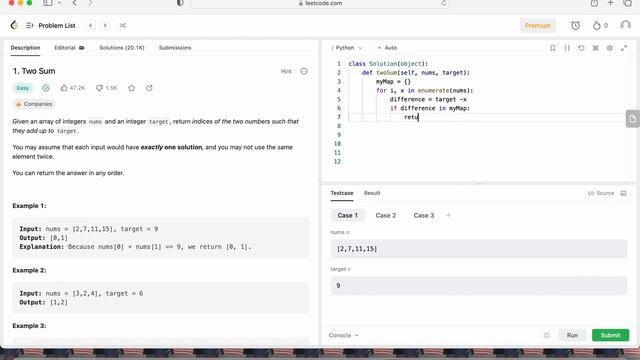Click the Source toggle in testcase panel

point(601,193)
